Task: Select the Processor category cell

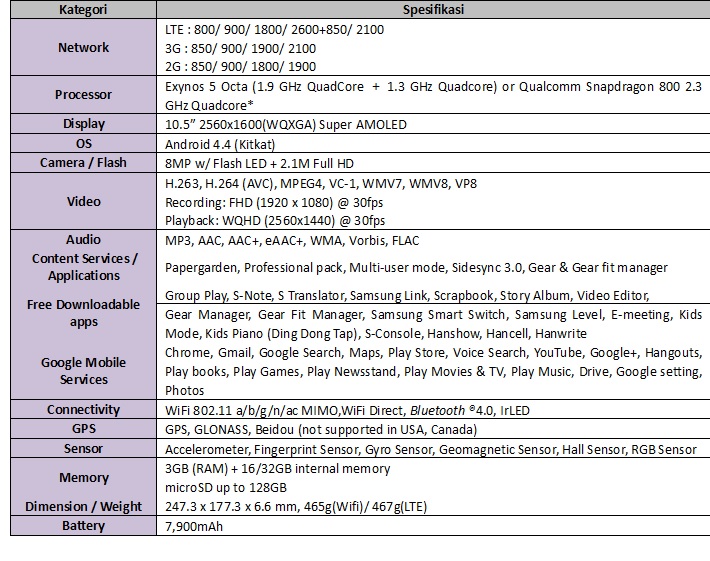Action: [83, 95]
